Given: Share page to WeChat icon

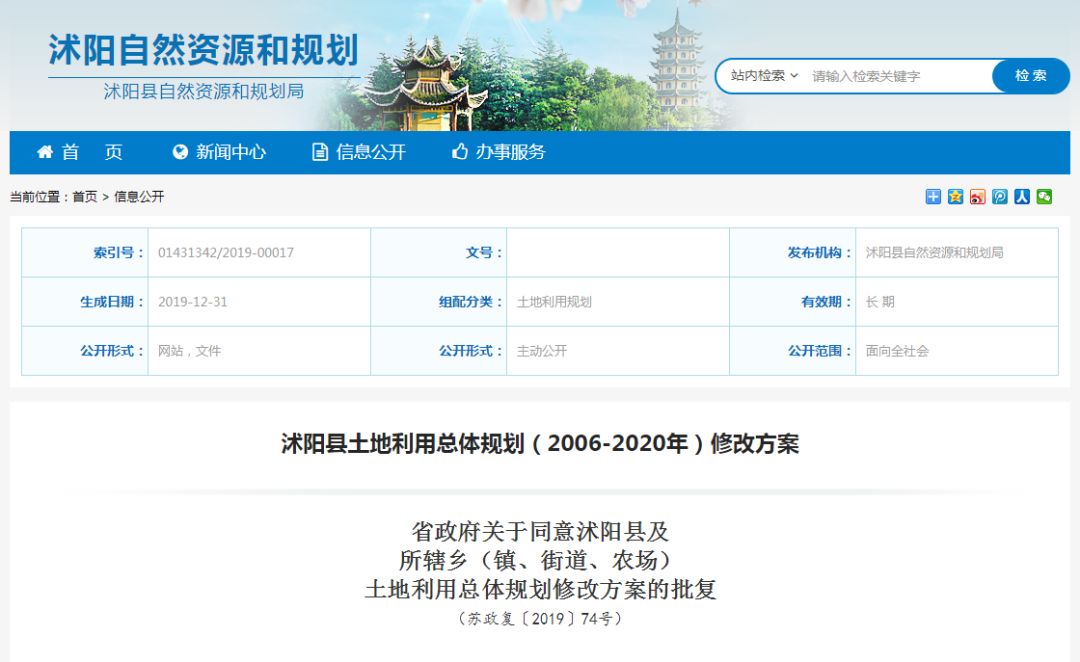Looking at the screenshot, I should click(1044, 197).
